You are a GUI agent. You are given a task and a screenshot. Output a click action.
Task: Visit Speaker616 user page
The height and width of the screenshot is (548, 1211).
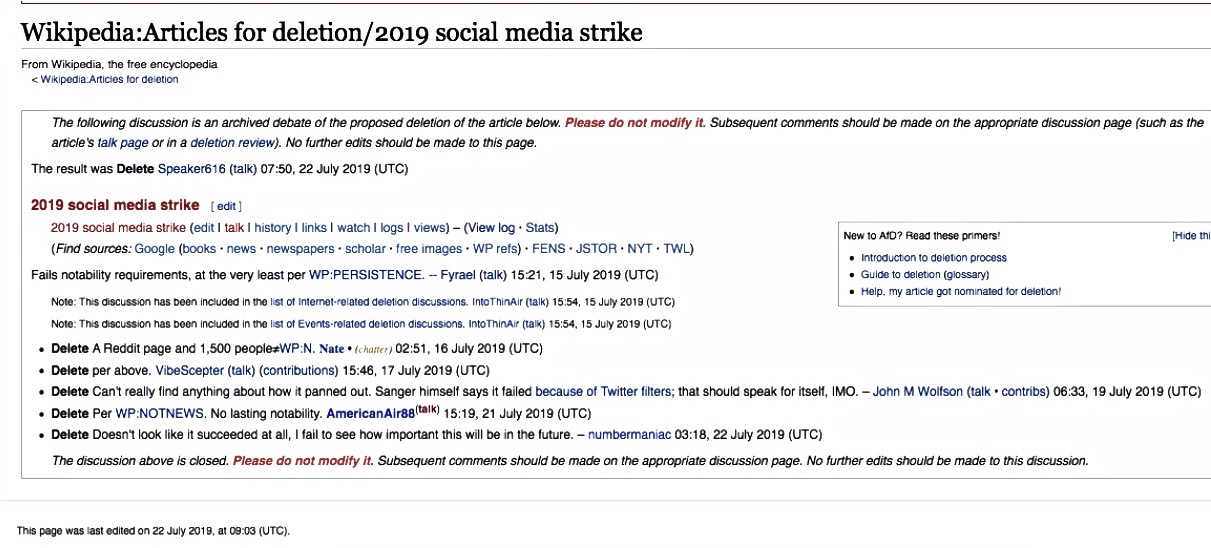192,169
